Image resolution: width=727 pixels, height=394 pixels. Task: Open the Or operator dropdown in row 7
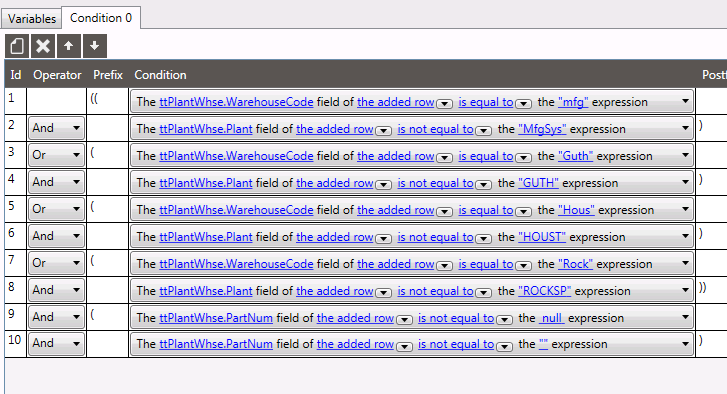click(56, 263)
